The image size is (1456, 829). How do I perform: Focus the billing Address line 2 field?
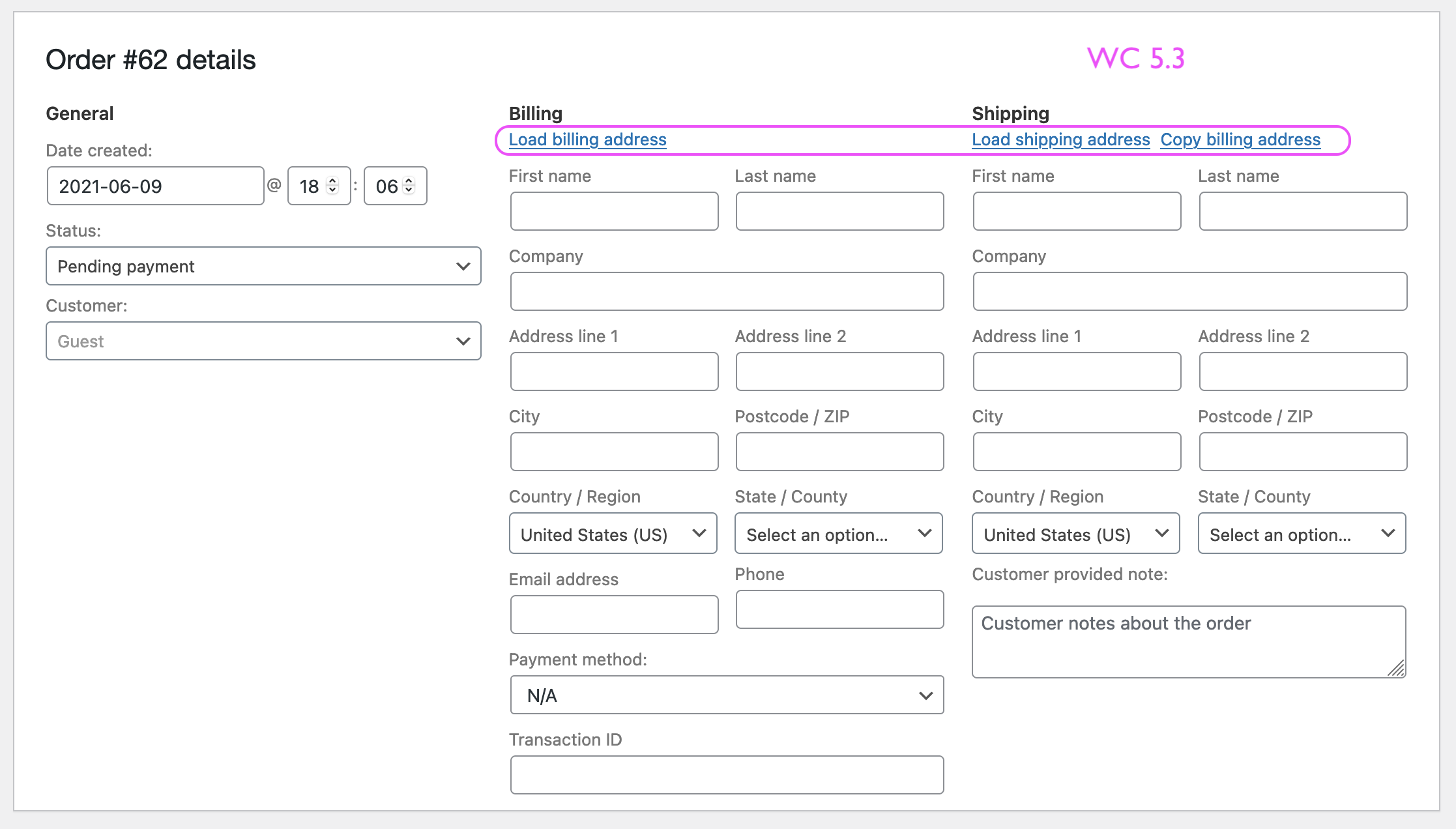[840, 371]
